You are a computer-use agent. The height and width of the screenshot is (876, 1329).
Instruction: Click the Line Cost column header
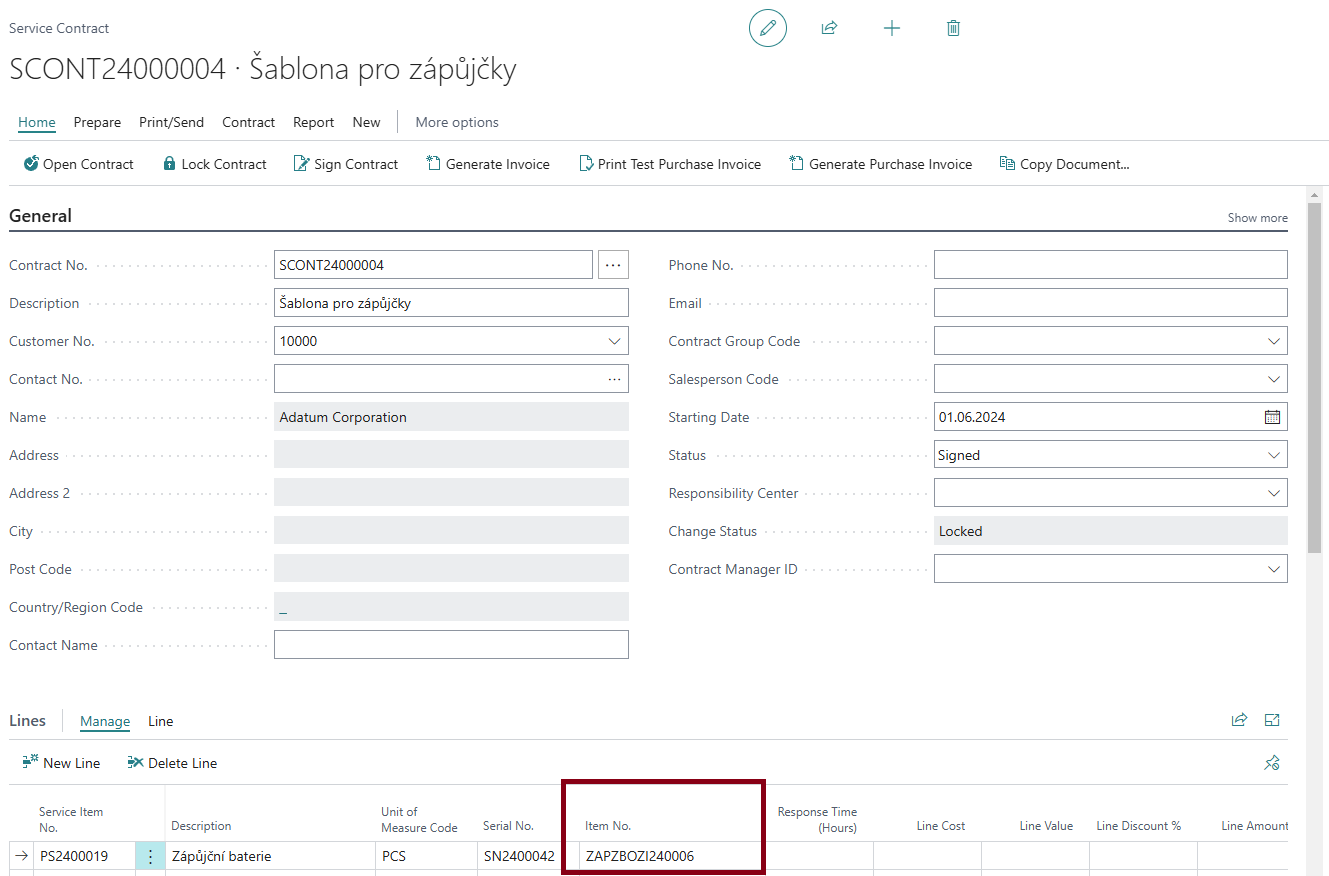[941, 826]
